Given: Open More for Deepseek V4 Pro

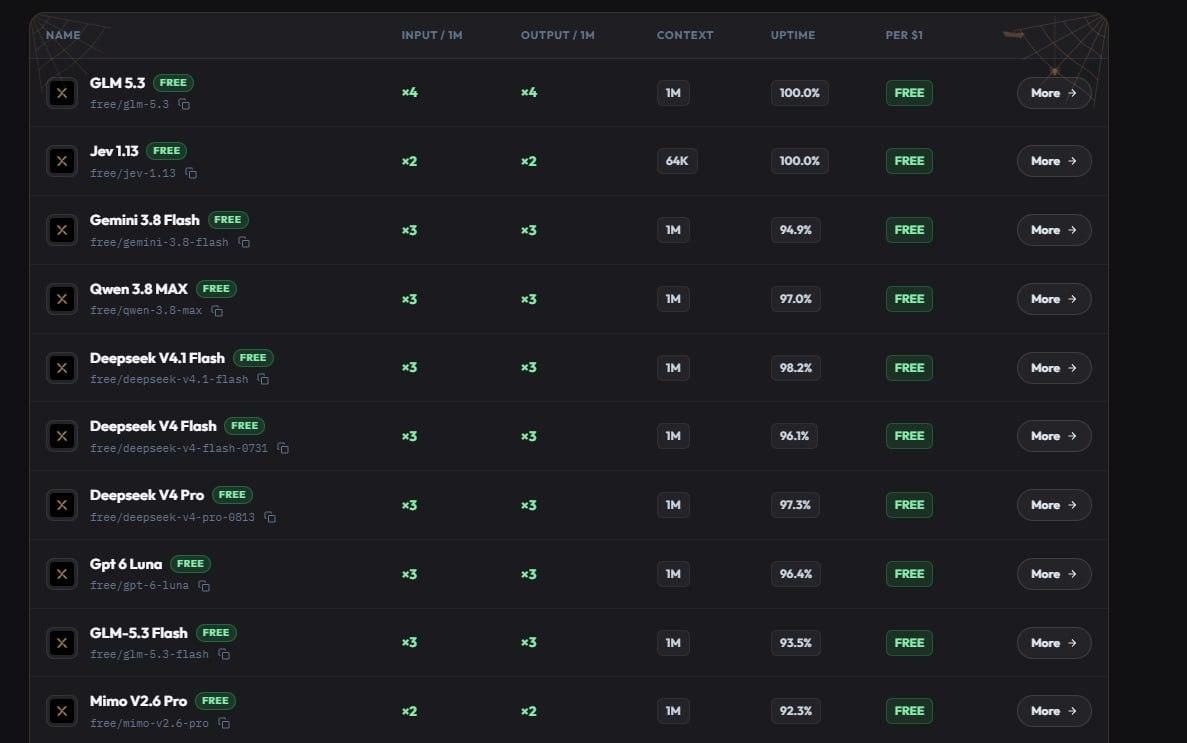Looking at the screenshot, I should [x=1054, y=505].
